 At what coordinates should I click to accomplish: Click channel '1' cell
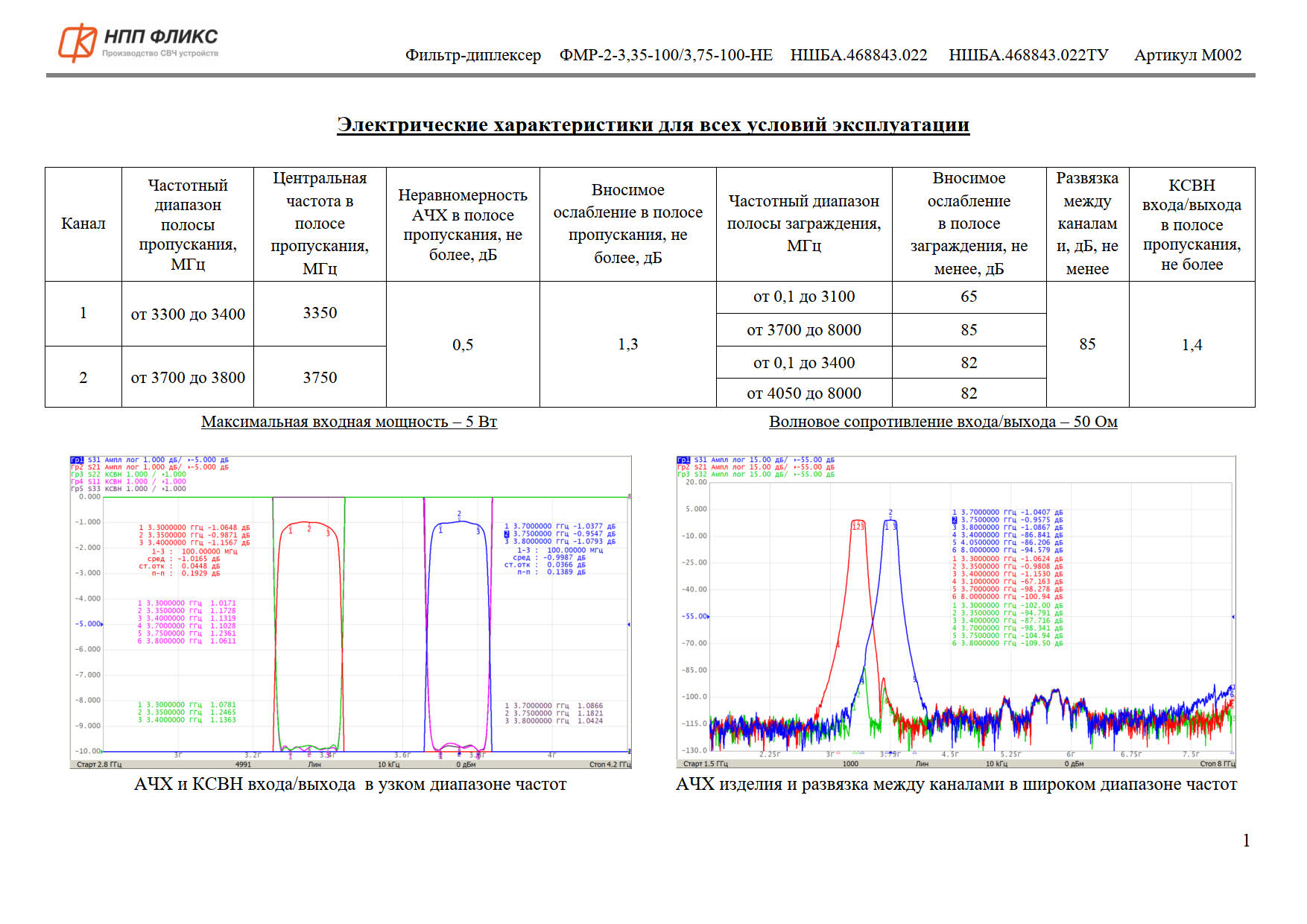point(83,313)
